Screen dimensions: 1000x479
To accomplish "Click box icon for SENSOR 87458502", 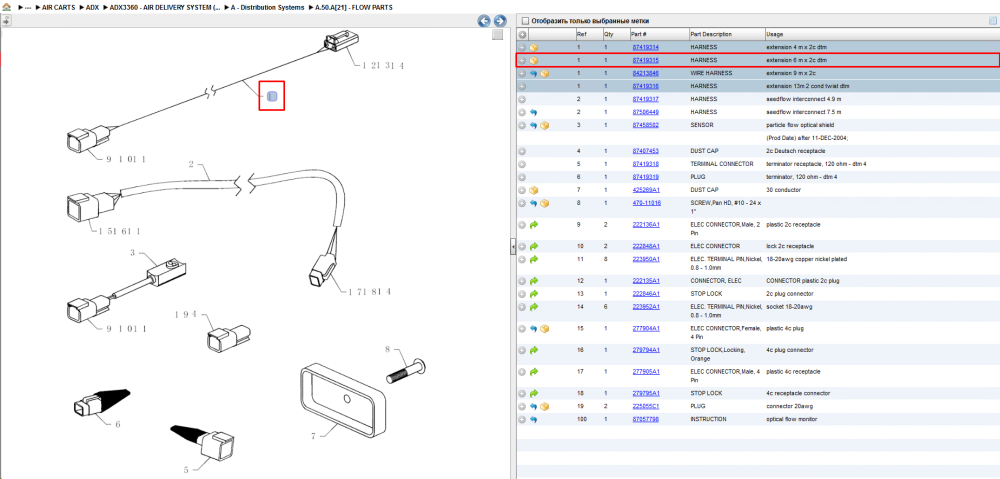I will tap(545, 126).
